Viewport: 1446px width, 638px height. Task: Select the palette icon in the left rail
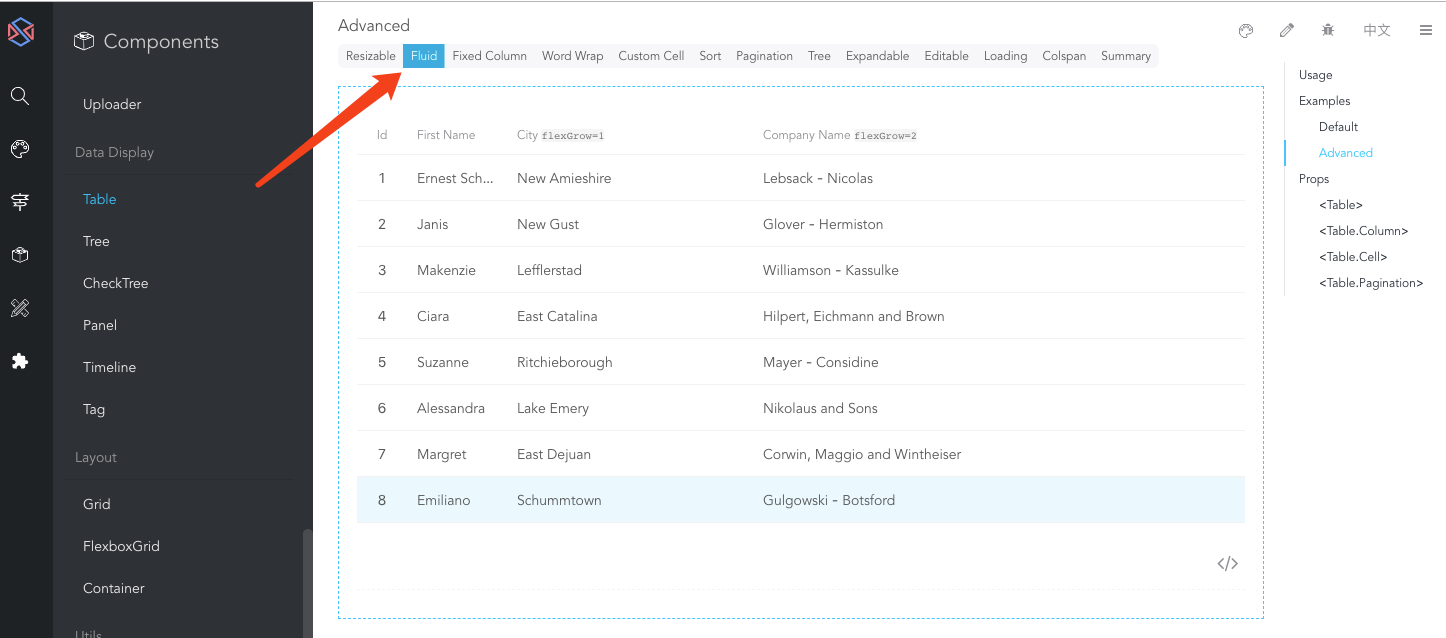[x=20, y=148]
